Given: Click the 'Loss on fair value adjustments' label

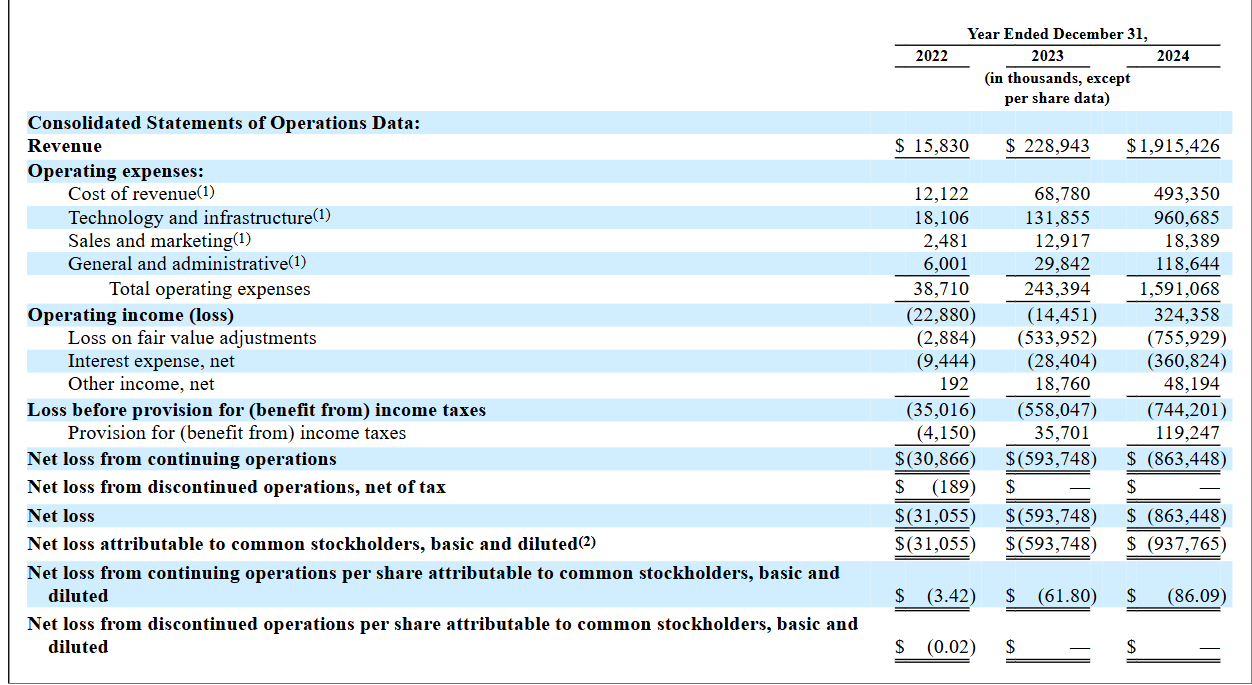Looking at the screenshot, I should tap(192, 338).
